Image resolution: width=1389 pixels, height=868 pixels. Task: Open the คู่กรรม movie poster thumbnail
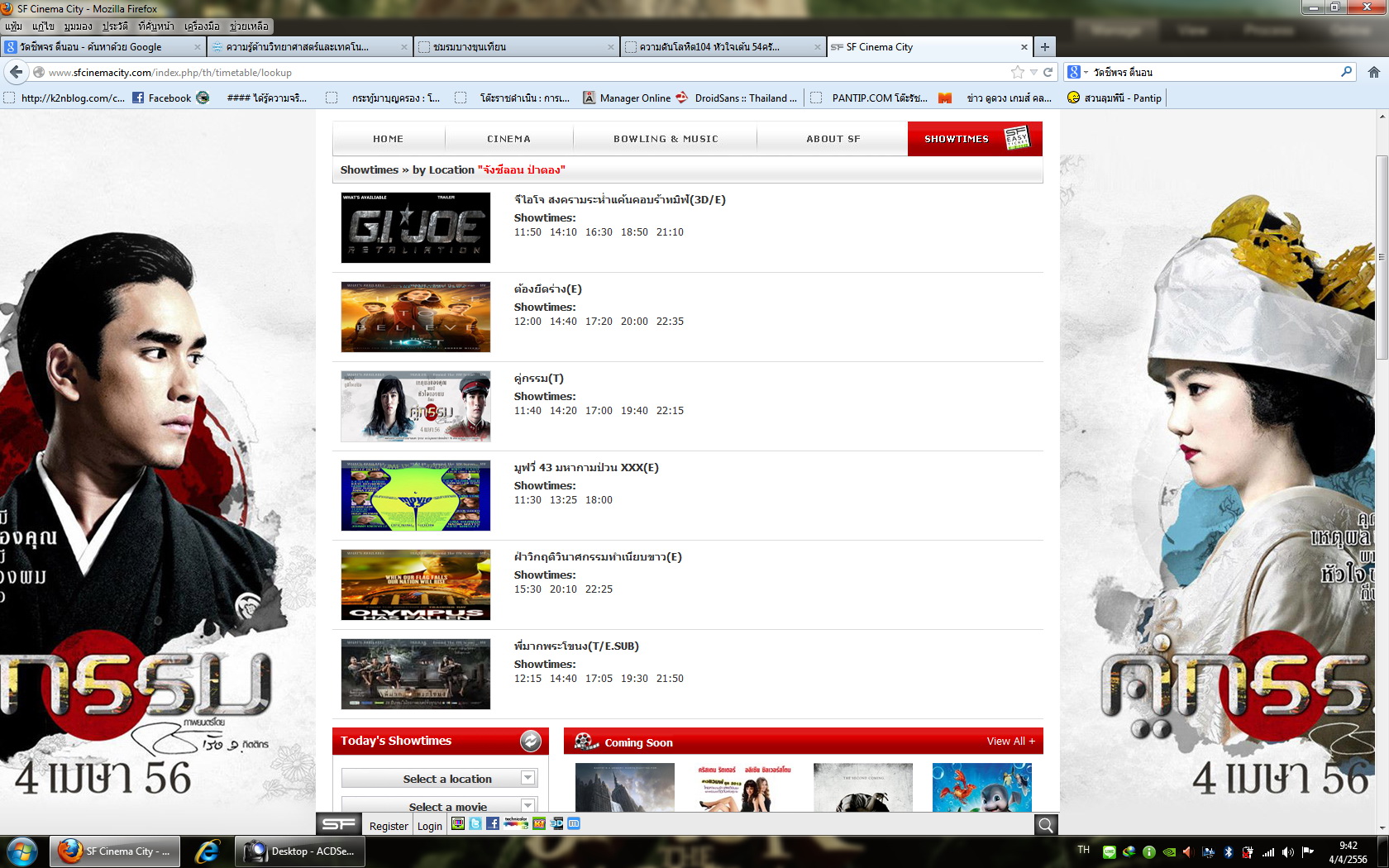[416, 406]
